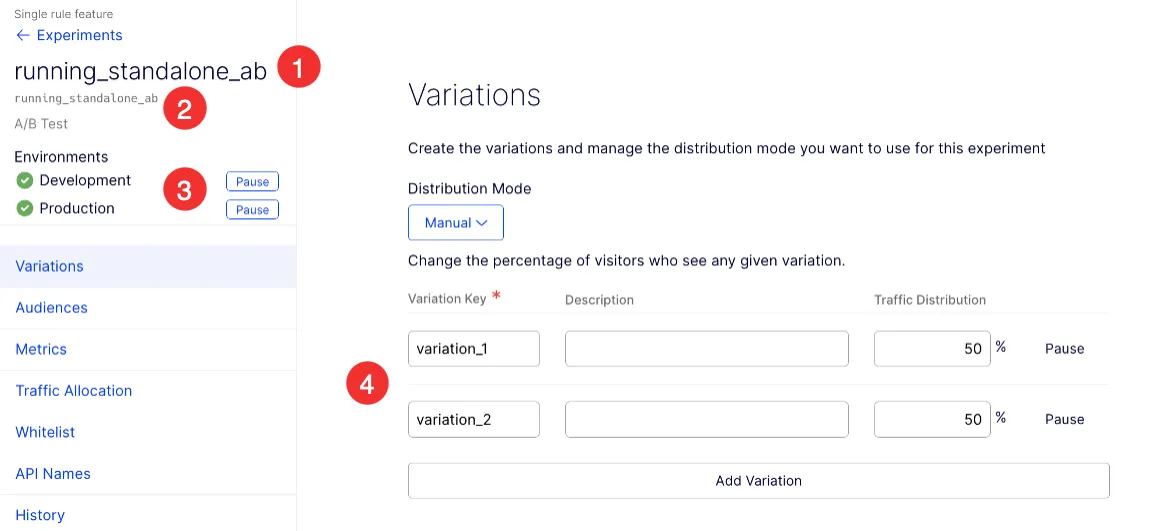Image resolution: width=1164 pixels, height=531 pixels.
Task: Click the red number 2 annotation marker
Action: (x=184, y=109)
